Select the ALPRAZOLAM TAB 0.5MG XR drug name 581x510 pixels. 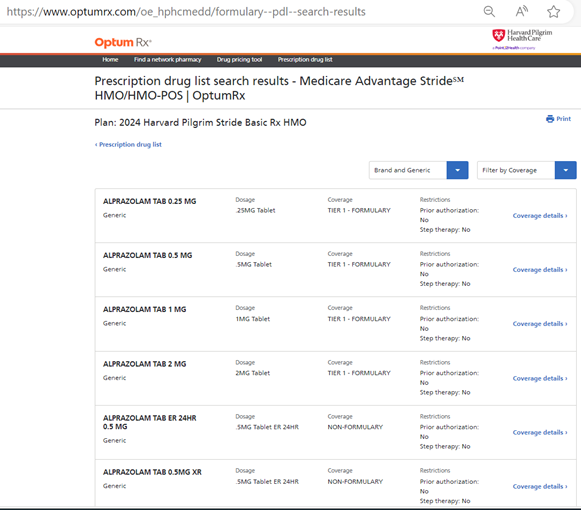(152, 472)
